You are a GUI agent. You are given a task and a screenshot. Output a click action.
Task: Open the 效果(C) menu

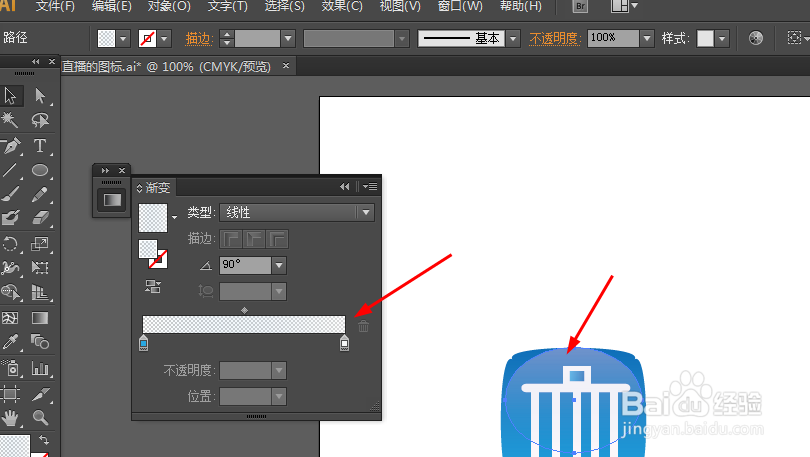342,6
